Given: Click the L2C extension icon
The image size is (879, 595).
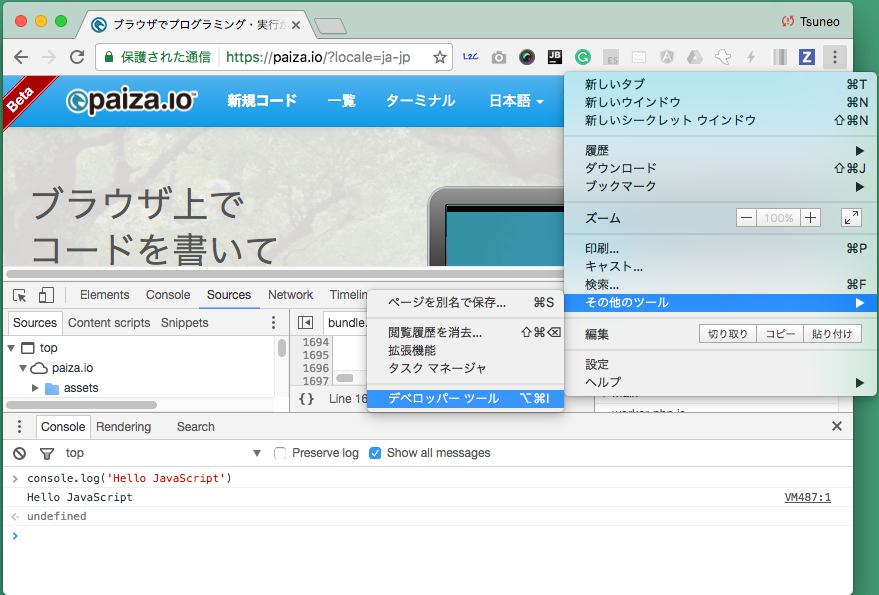Looking at the screenshot, I should click(470, 57).
